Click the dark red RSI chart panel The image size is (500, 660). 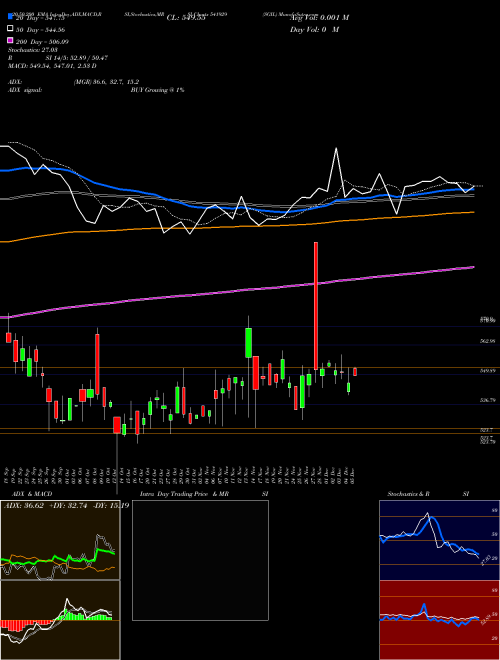pyautogui.click(x=439, y=620)
